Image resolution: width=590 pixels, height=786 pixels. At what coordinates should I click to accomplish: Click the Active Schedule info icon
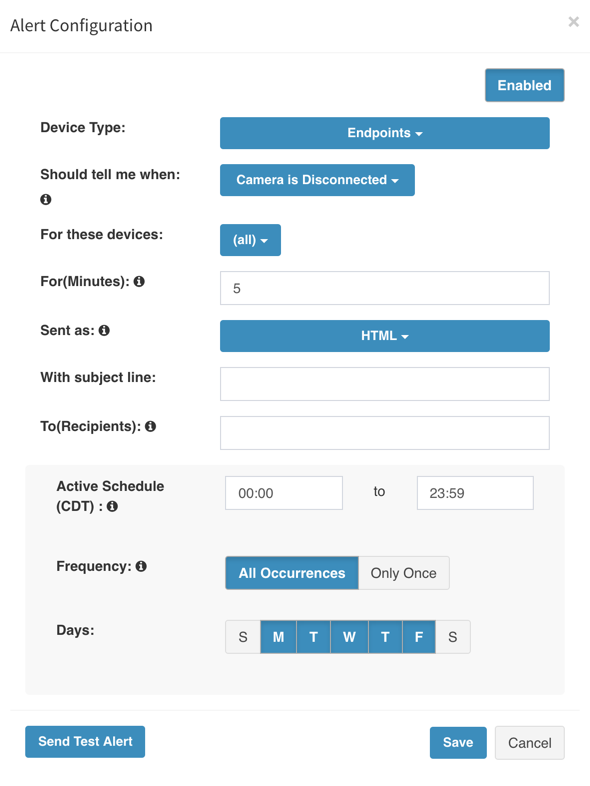pyautogui.click(x=112, y=506)
